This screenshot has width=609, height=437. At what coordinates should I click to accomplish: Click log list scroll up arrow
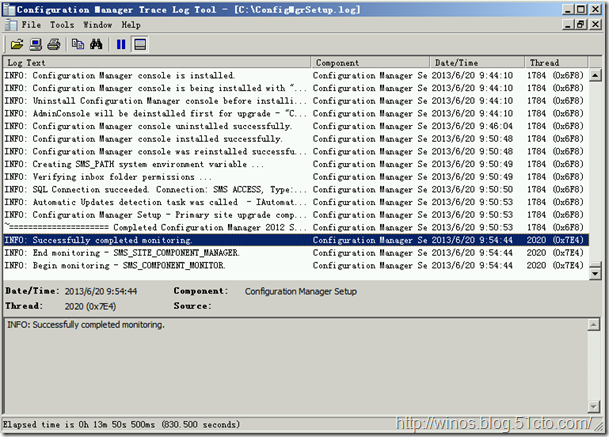click(x=595, y=75)
